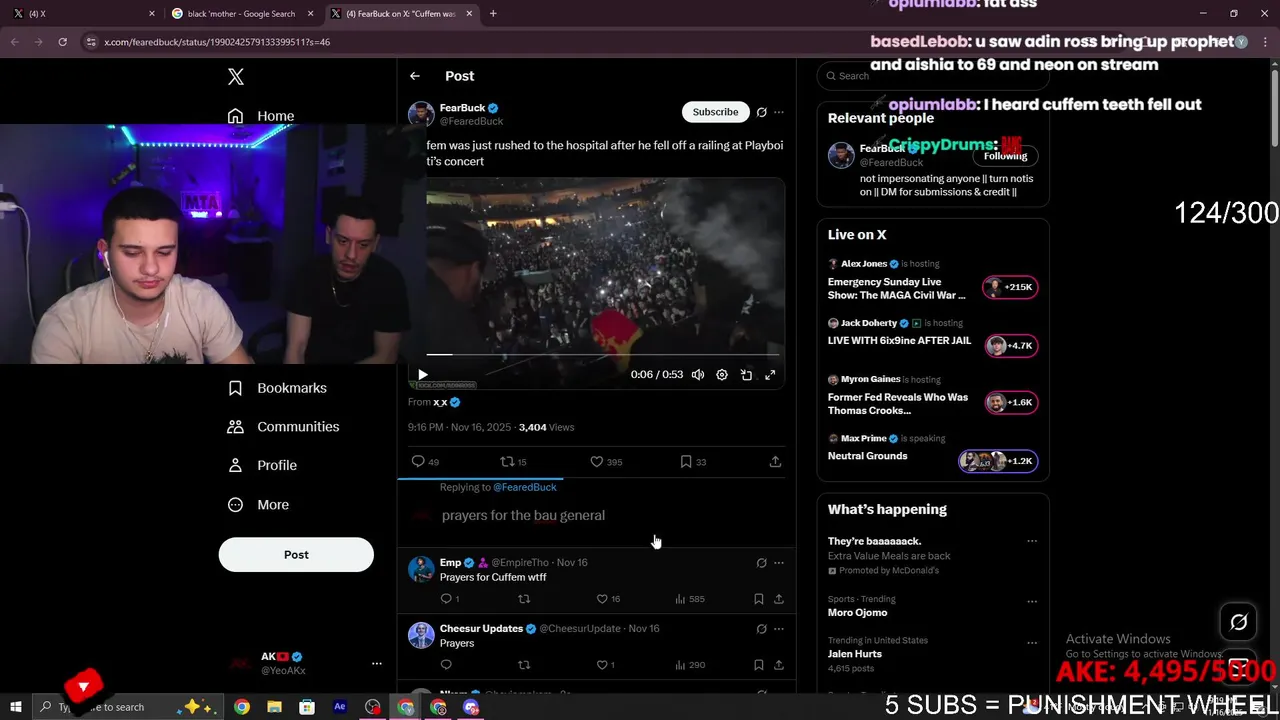Viewport: 1280px width, 720px height.
Task: Reply to Emp's comment
Action: click(x=450, y=599)
